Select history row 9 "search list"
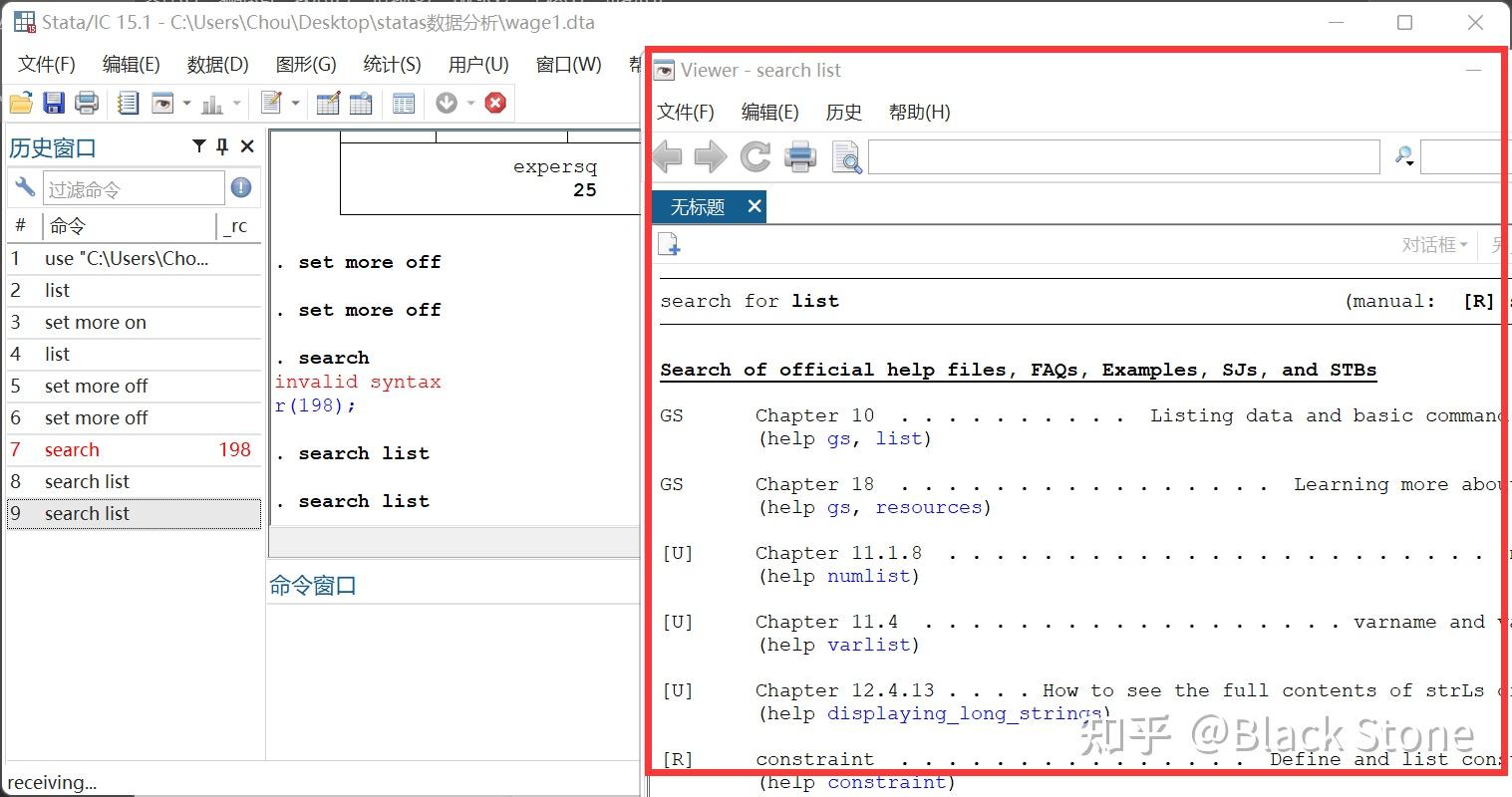Viewport: 1512px width, 797px height. (x=134, y=514)
